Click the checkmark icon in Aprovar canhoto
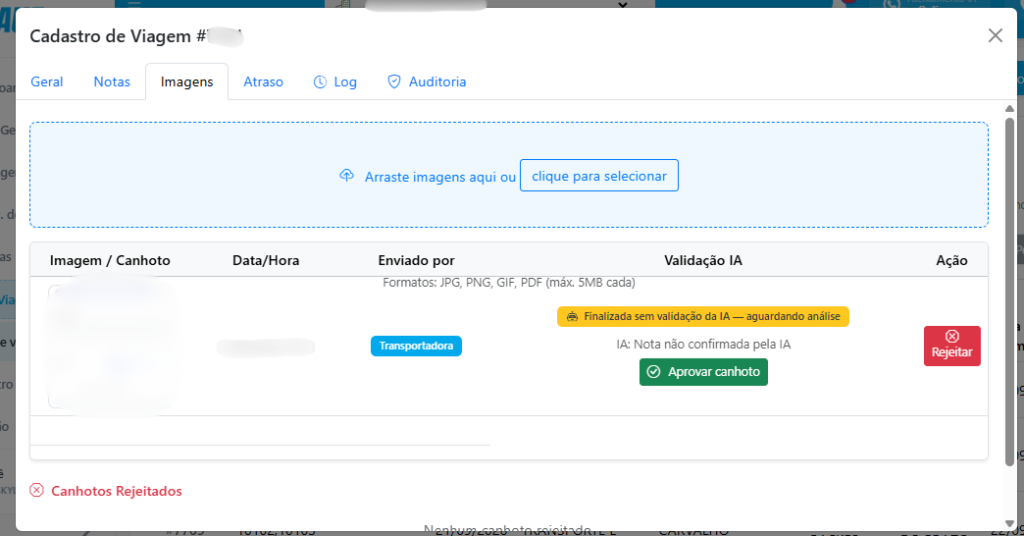 653,371
